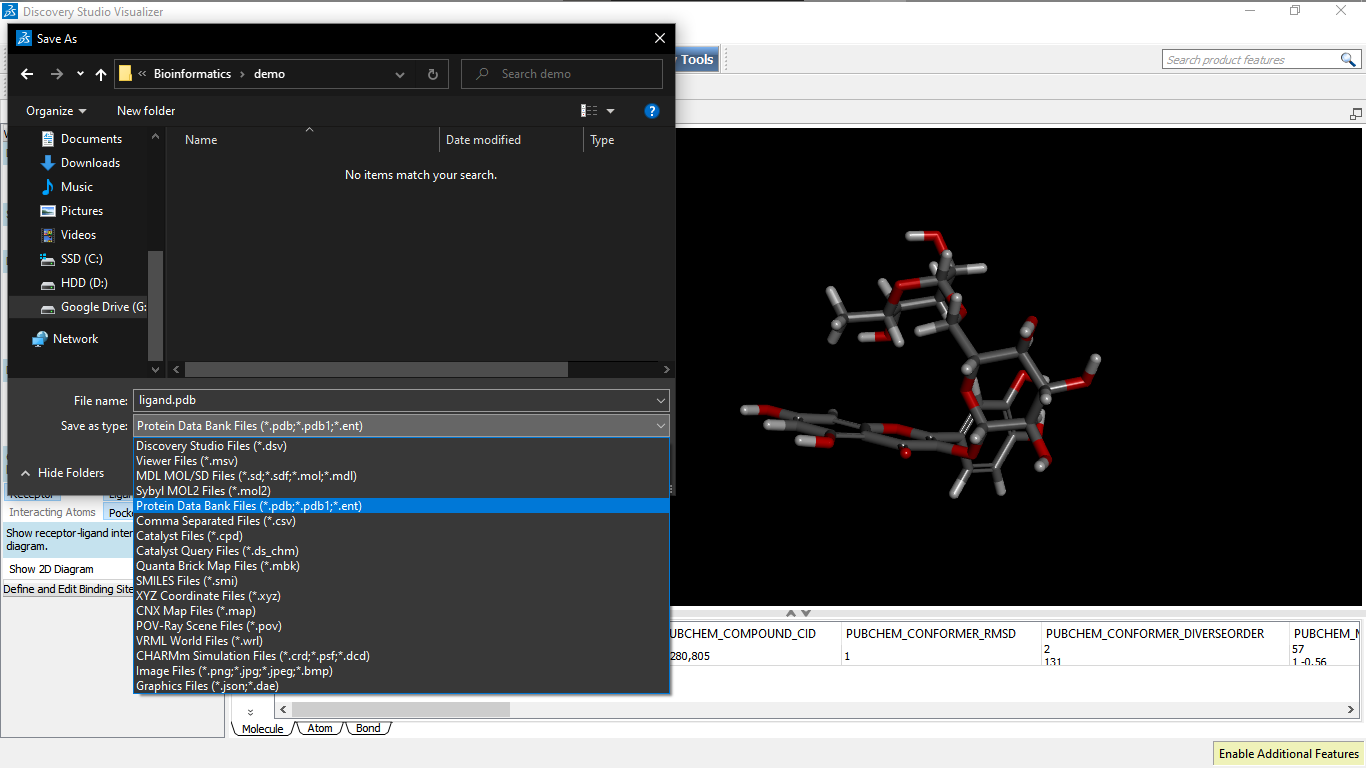Open the Help question mark icon

(x=652, y=111)
